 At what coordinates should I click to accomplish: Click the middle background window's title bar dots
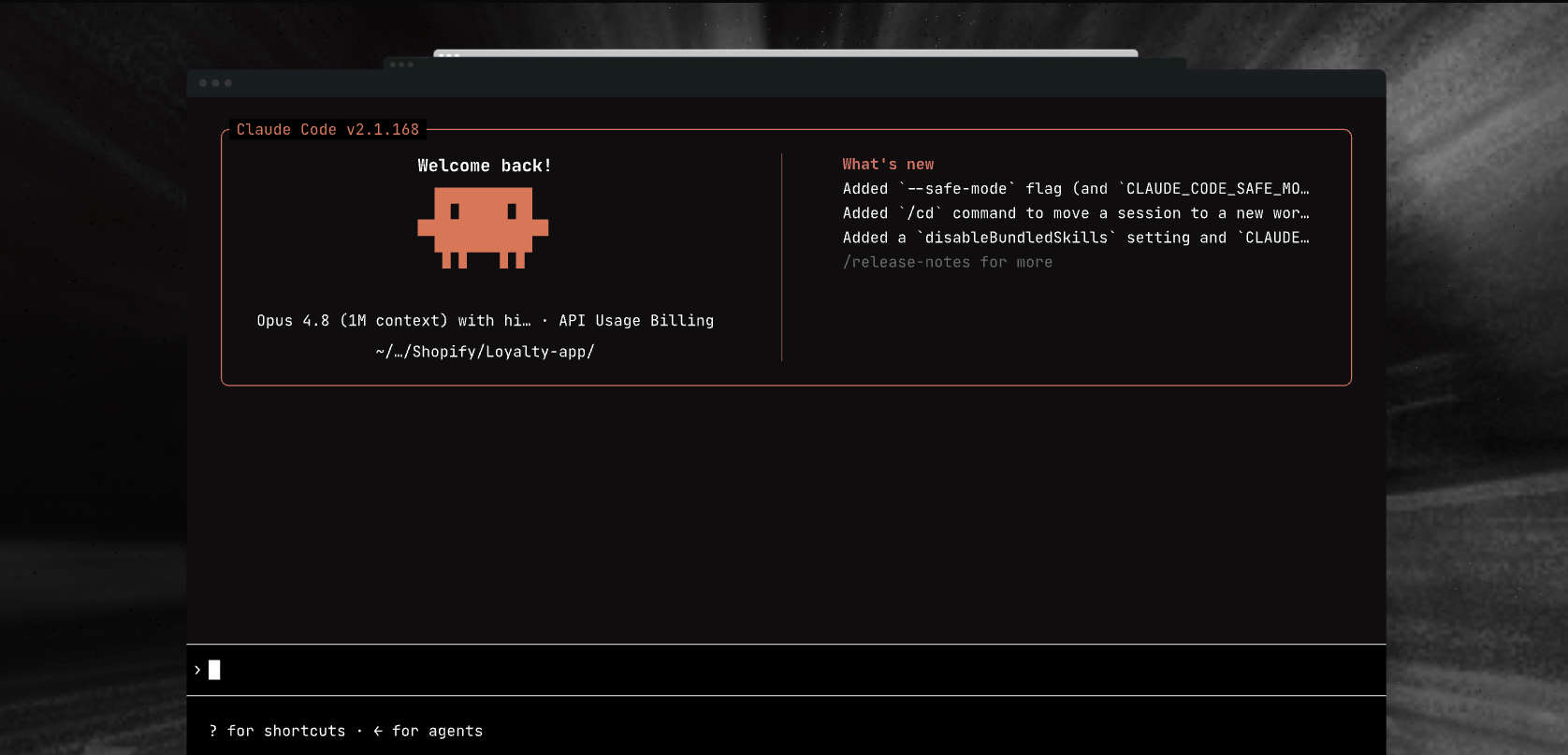click(401, 65)
